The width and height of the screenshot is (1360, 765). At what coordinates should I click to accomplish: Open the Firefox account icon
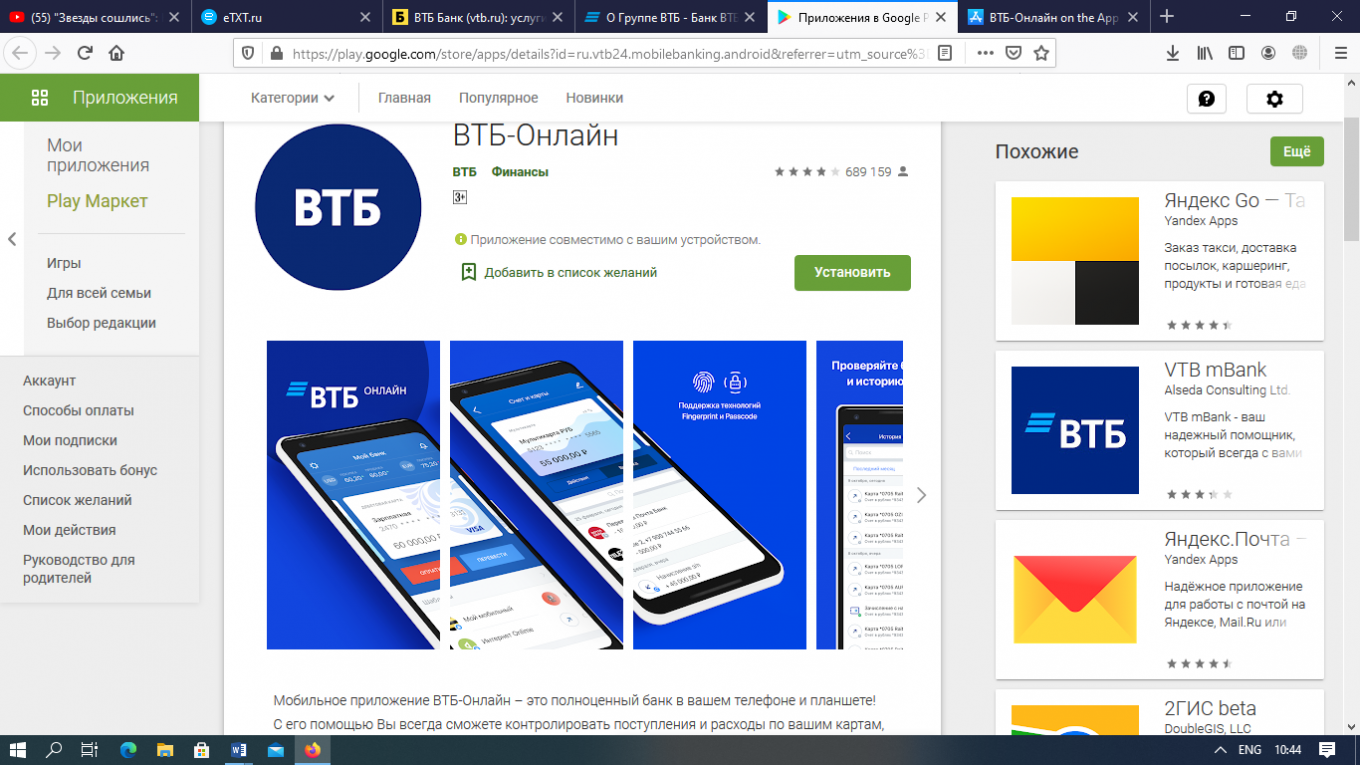tap(1268, 54)
